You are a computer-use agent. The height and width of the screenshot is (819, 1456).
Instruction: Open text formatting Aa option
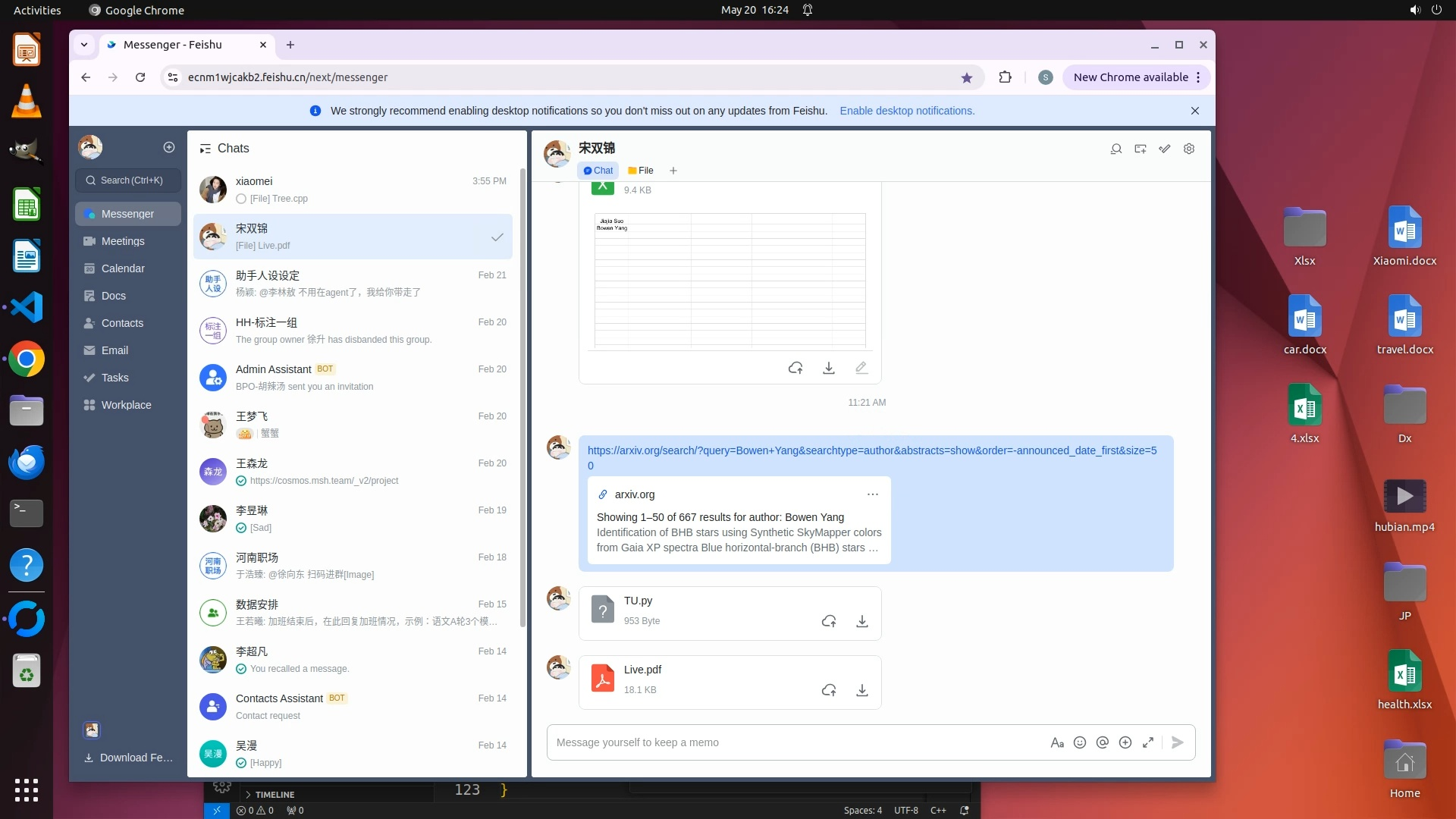(x=1057, y=742)
